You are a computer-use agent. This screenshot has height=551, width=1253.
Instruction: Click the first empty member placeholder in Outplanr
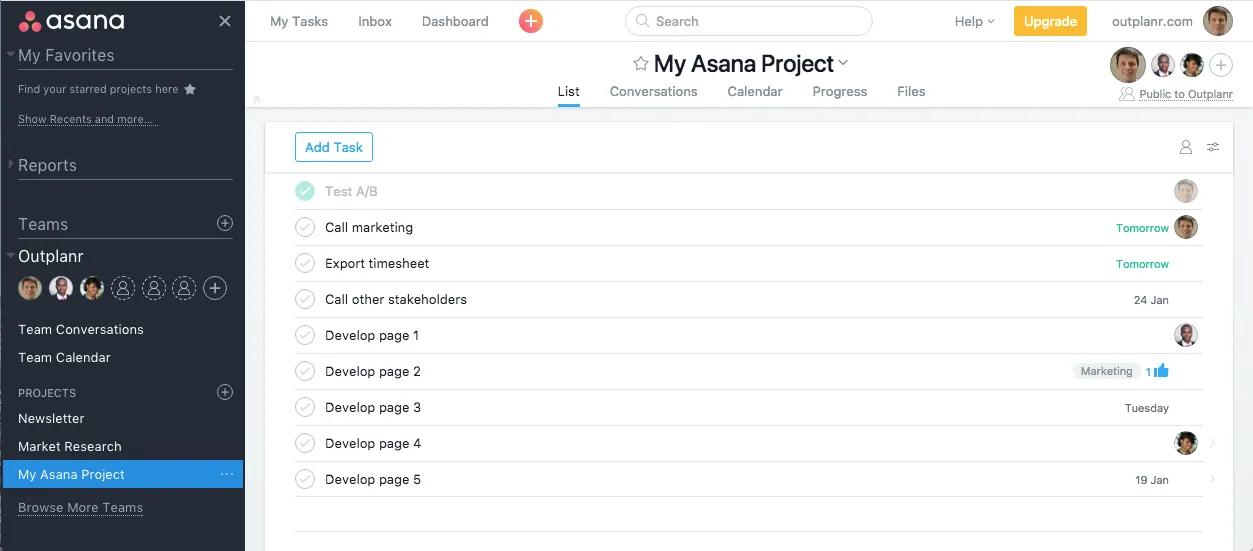click(123, 288)
